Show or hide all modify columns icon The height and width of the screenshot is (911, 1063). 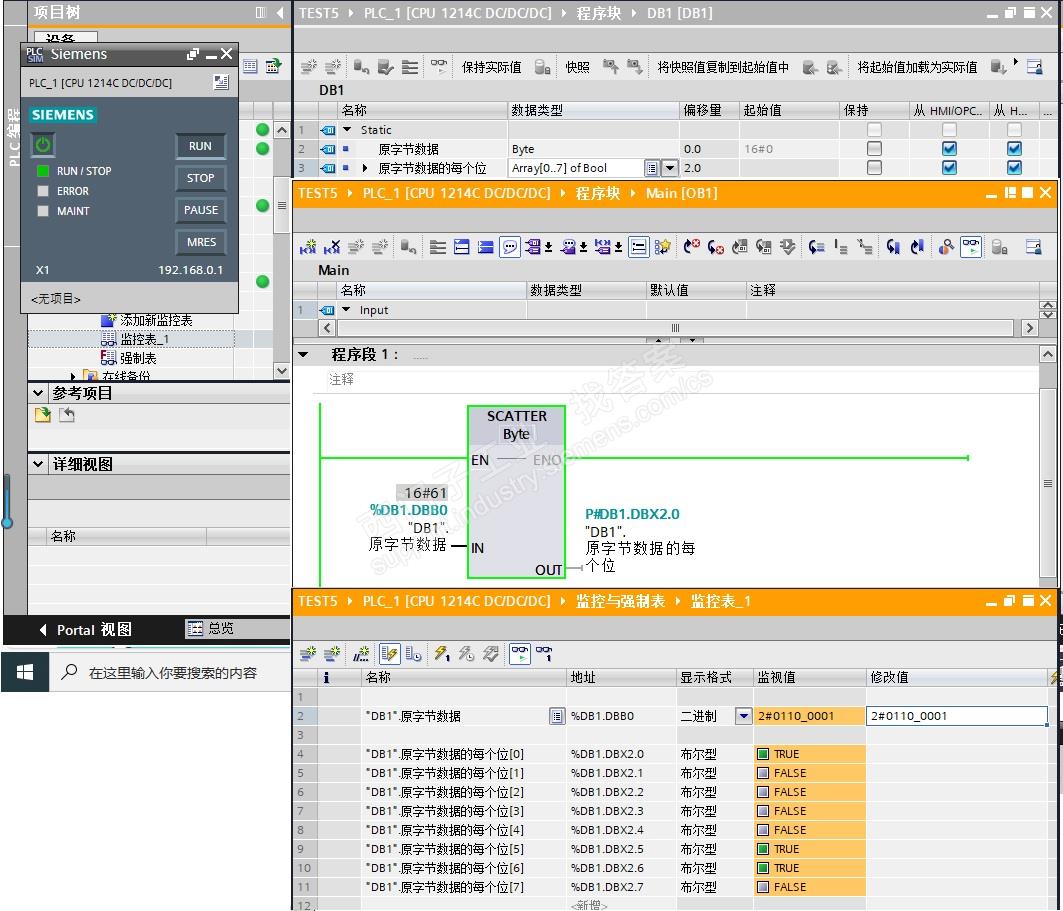389,653
